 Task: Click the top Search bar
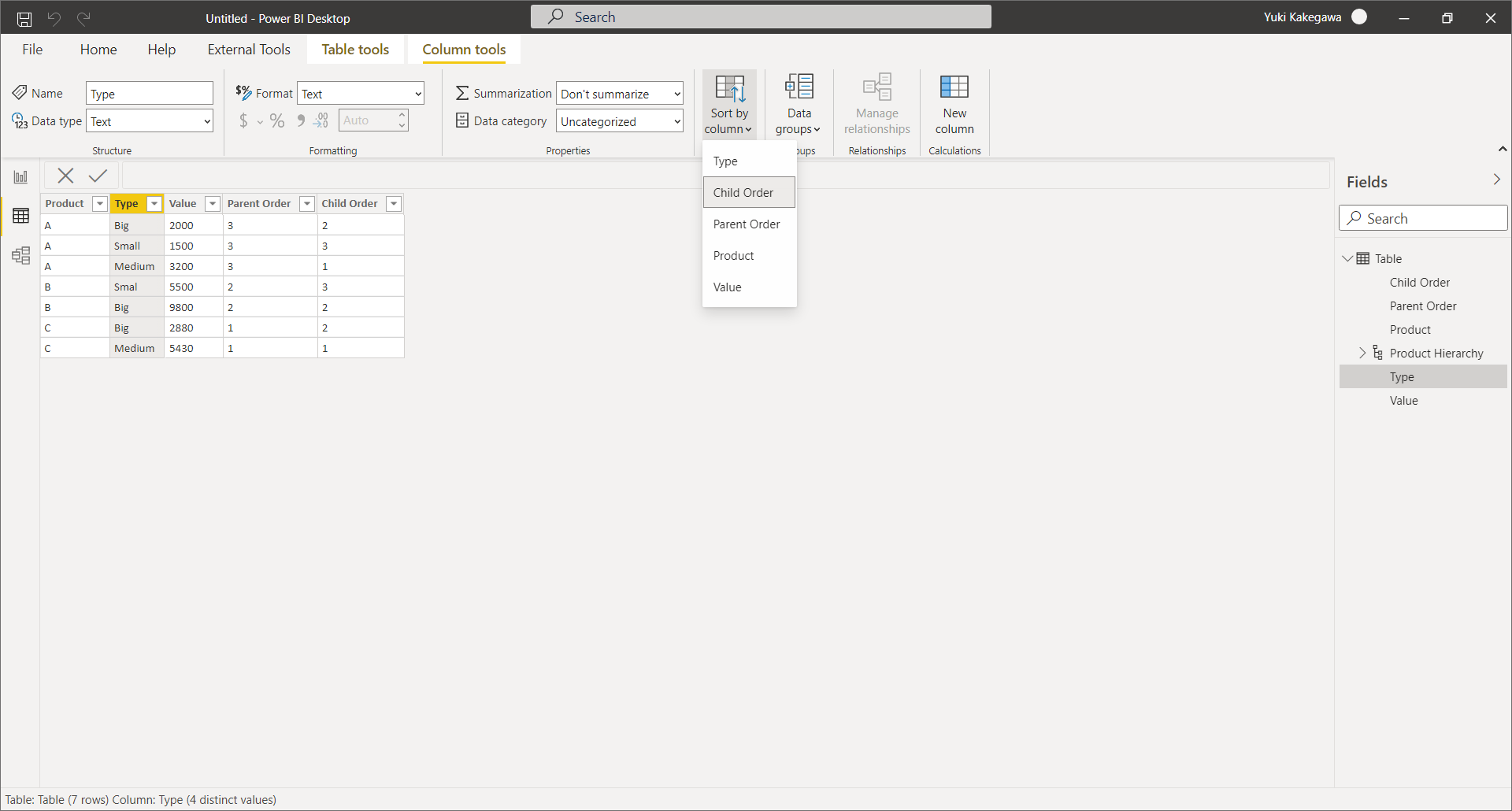(x=761, y=17)
